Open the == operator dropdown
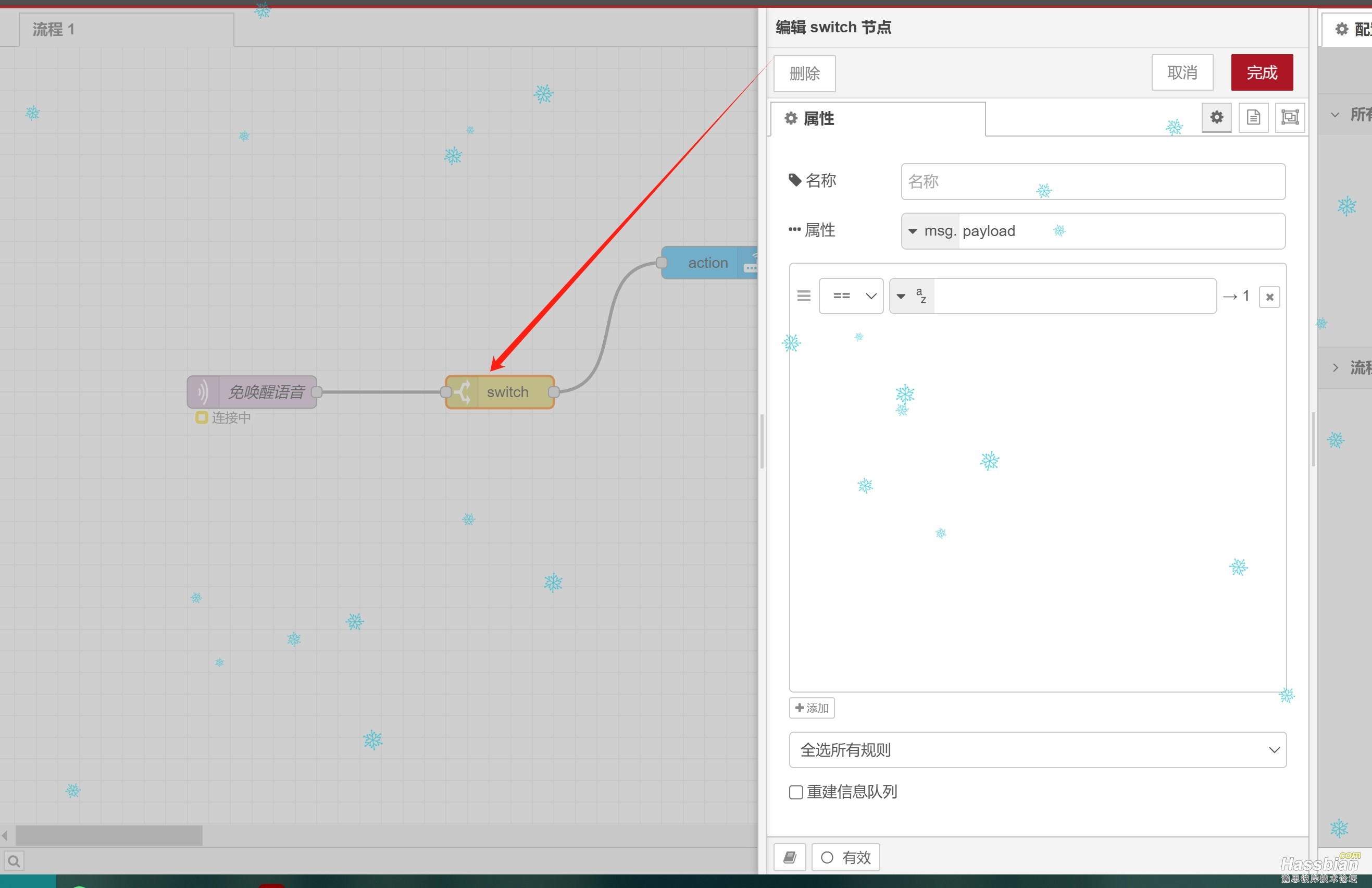 pyautogui.click(x=851, y=296)
